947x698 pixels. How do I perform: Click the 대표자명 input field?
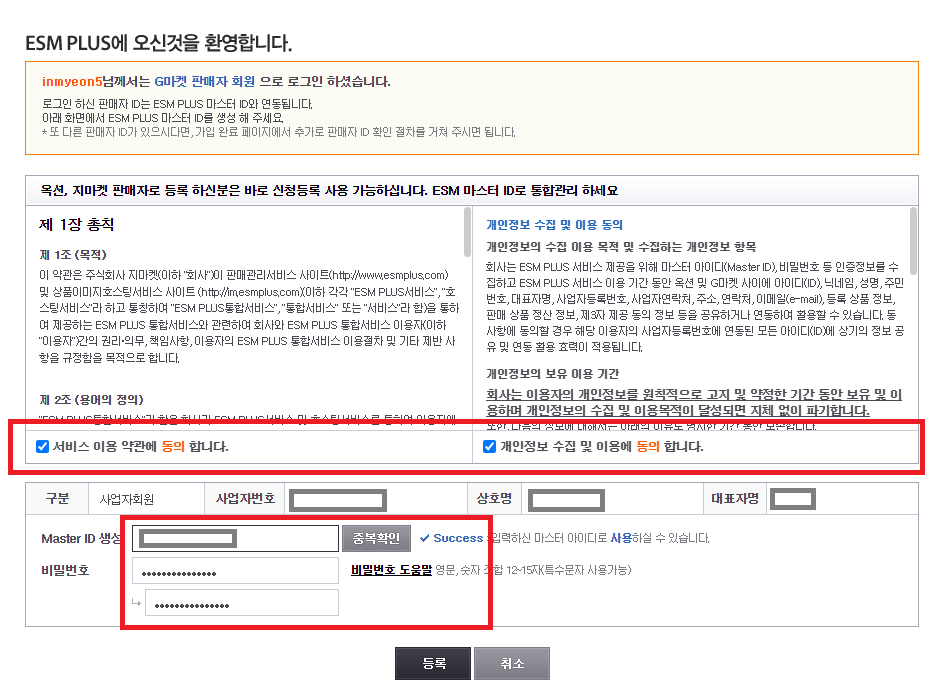(793, 499)
